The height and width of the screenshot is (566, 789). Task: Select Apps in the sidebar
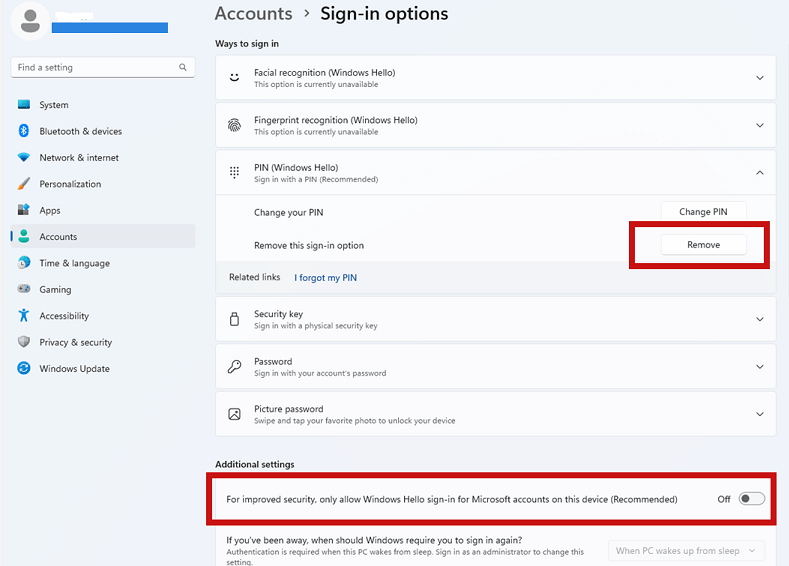103,210
